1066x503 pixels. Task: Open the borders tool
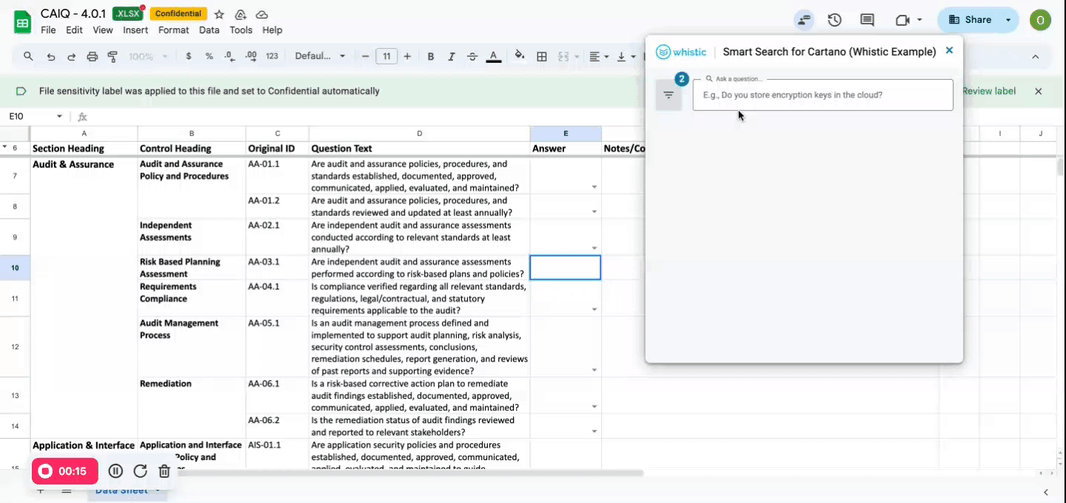(x=542, y=56)
